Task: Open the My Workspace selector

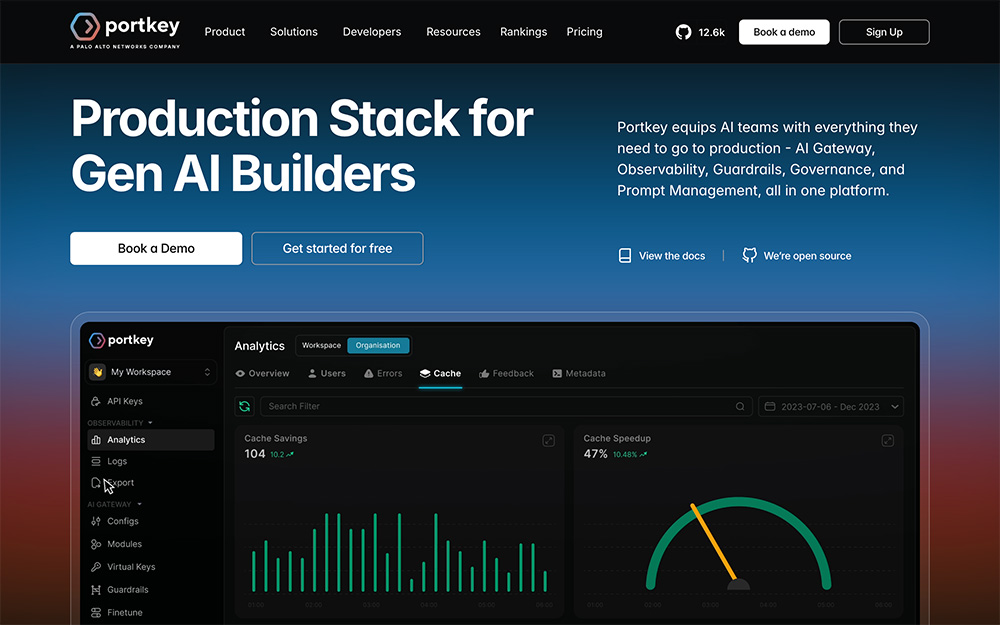Action: click(151, 372)
